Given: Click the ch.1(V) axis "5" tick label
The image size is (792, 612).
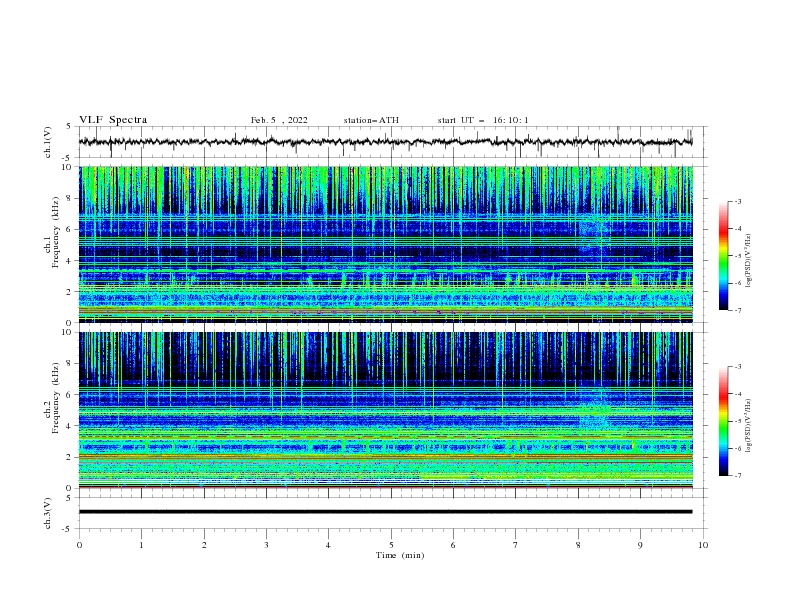Looking at the screenshot, I should tap(69, 126).
